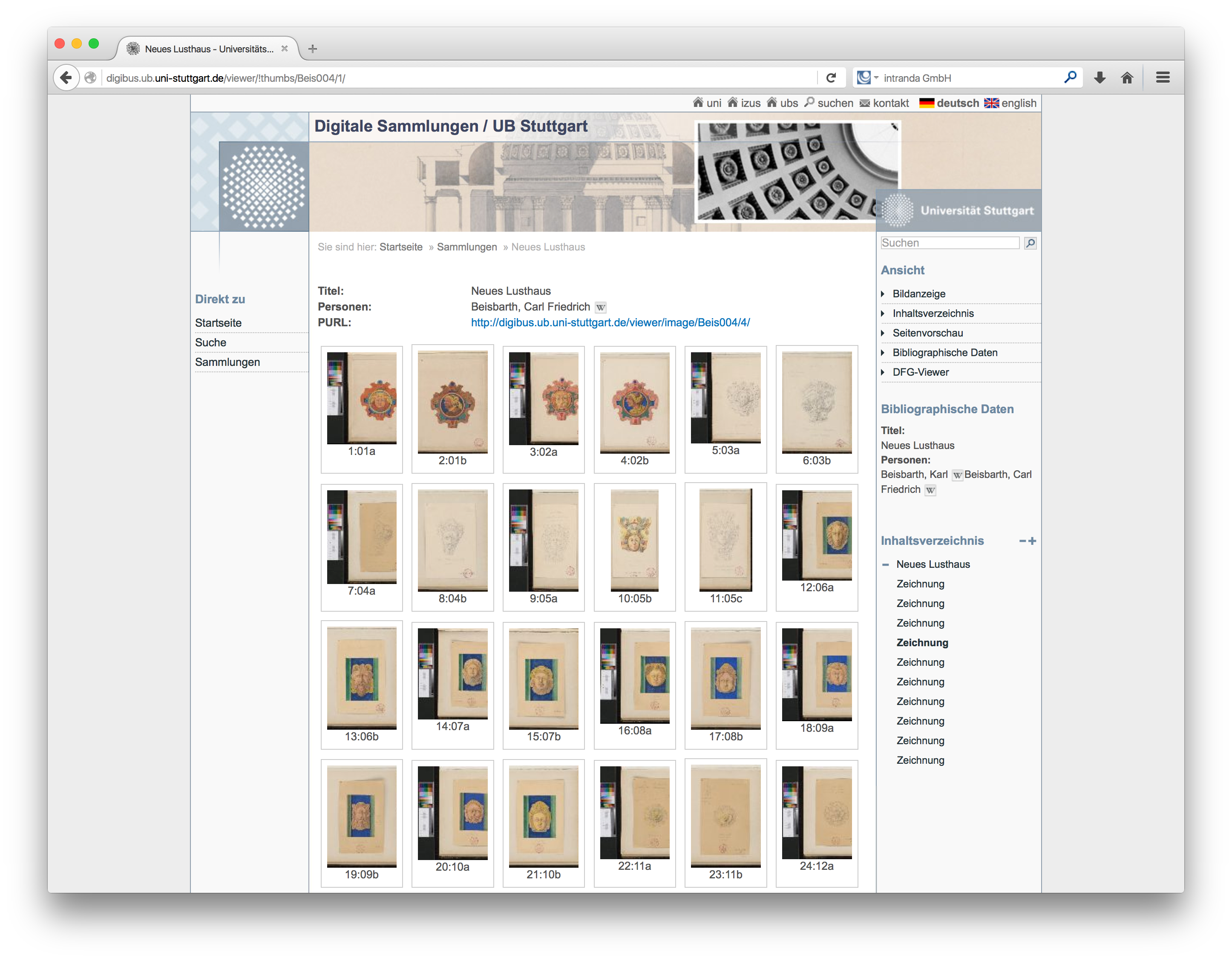Screen dimensions: 1232x961
Task: Open the izus link in top bar
Action: 744,103
